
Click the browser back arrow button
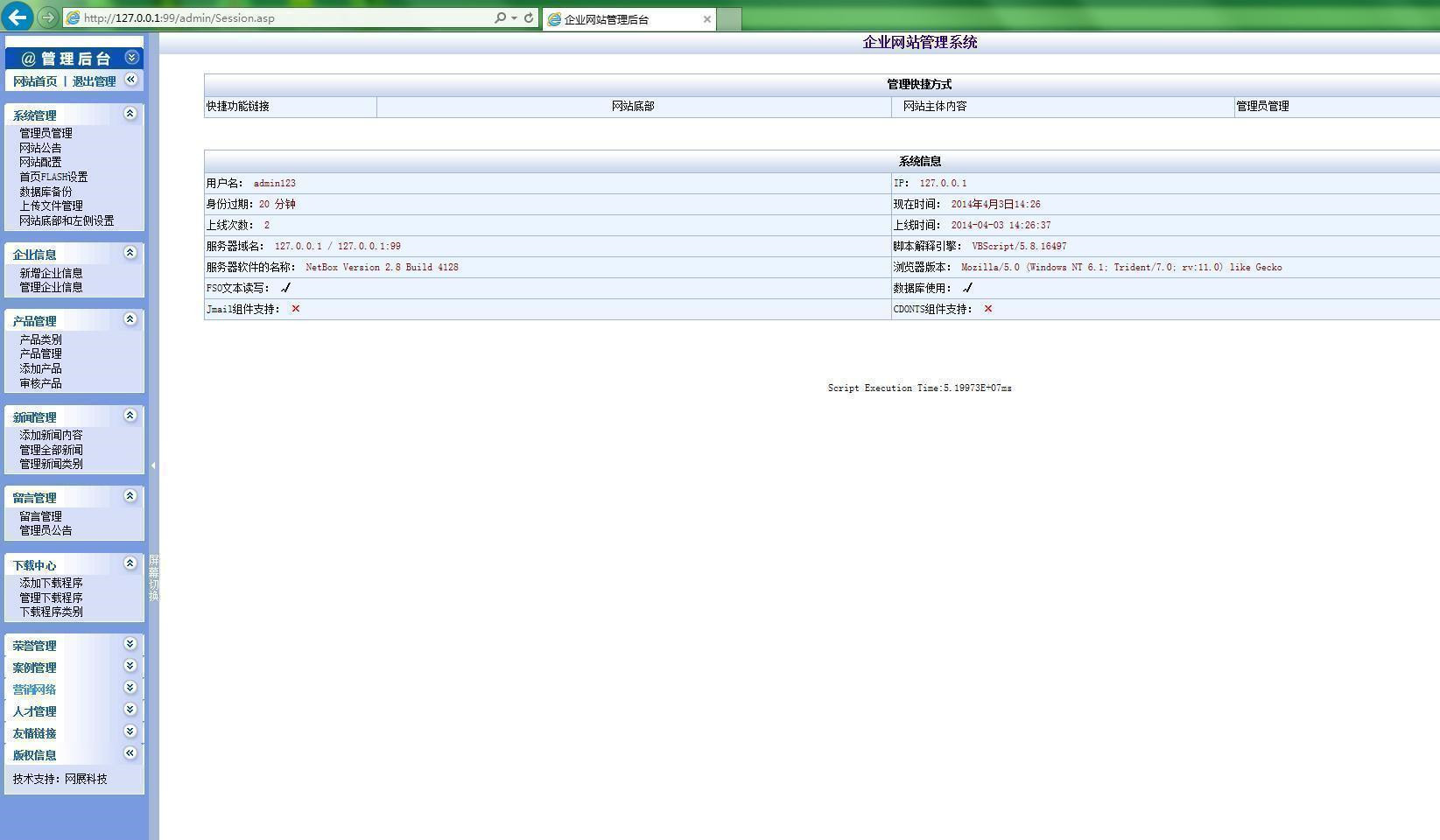click(17, 17)
